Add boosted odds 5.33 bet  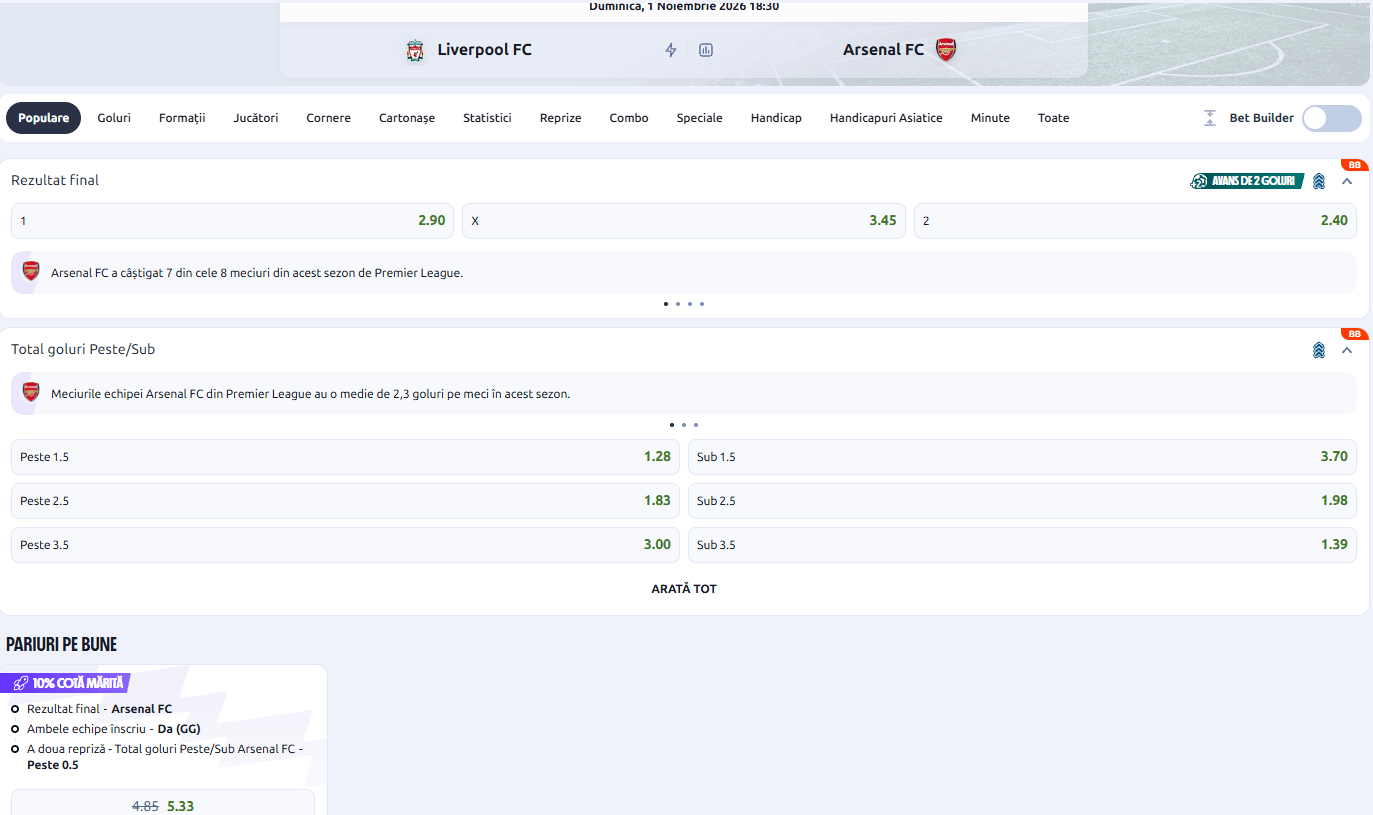click(163, 803)
